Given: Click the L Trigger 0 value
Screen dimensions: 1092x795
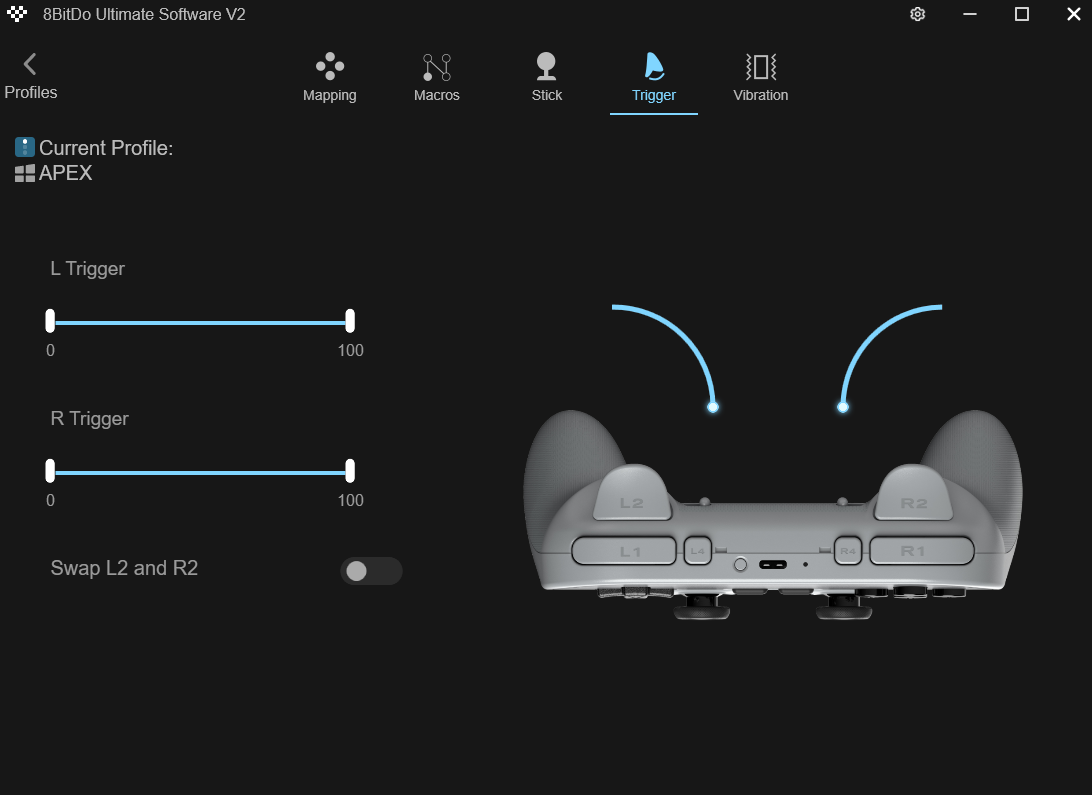Looking at the screenshot, I should point(50,351).
